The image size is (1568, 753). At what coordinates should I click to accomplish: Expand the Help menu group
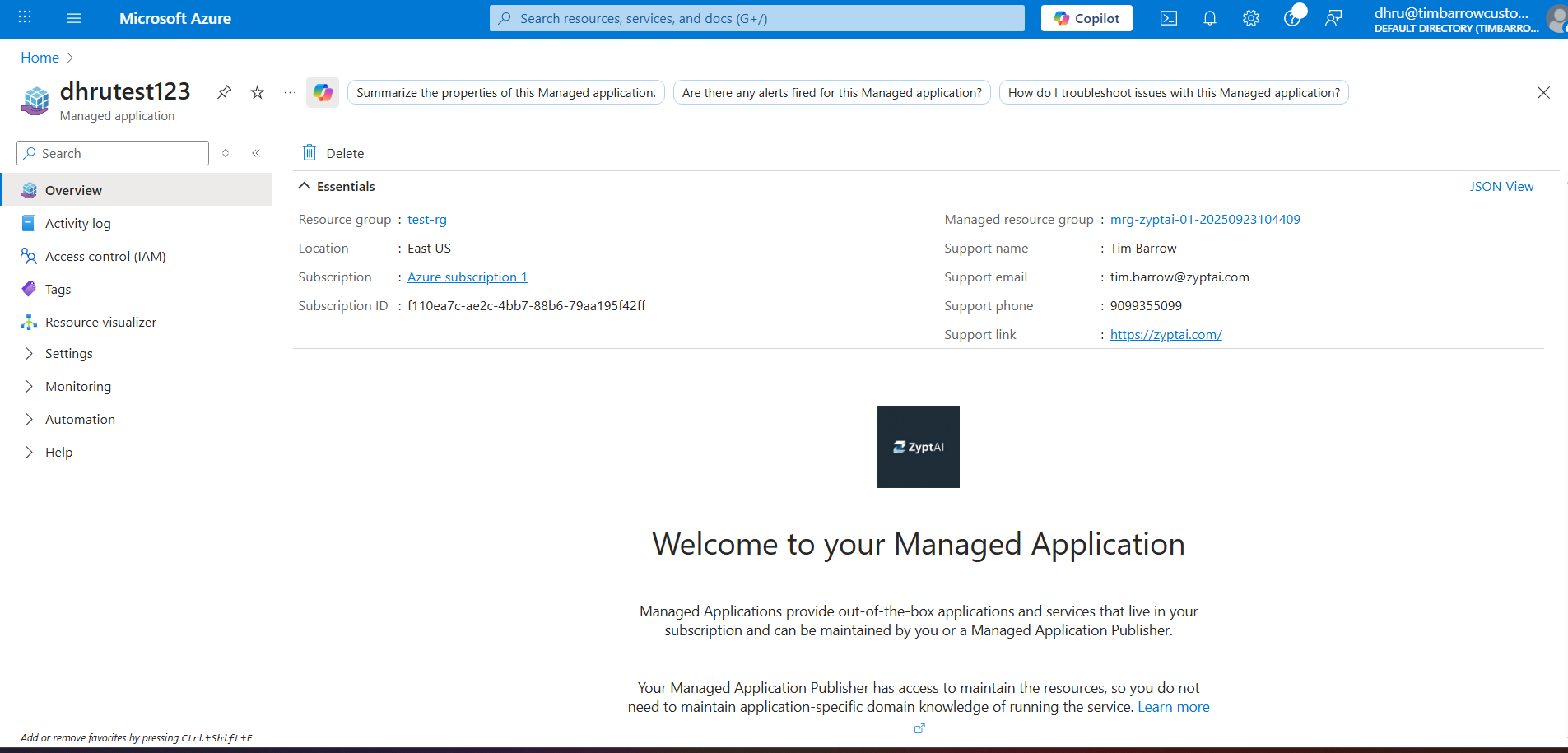pos(30,452)
